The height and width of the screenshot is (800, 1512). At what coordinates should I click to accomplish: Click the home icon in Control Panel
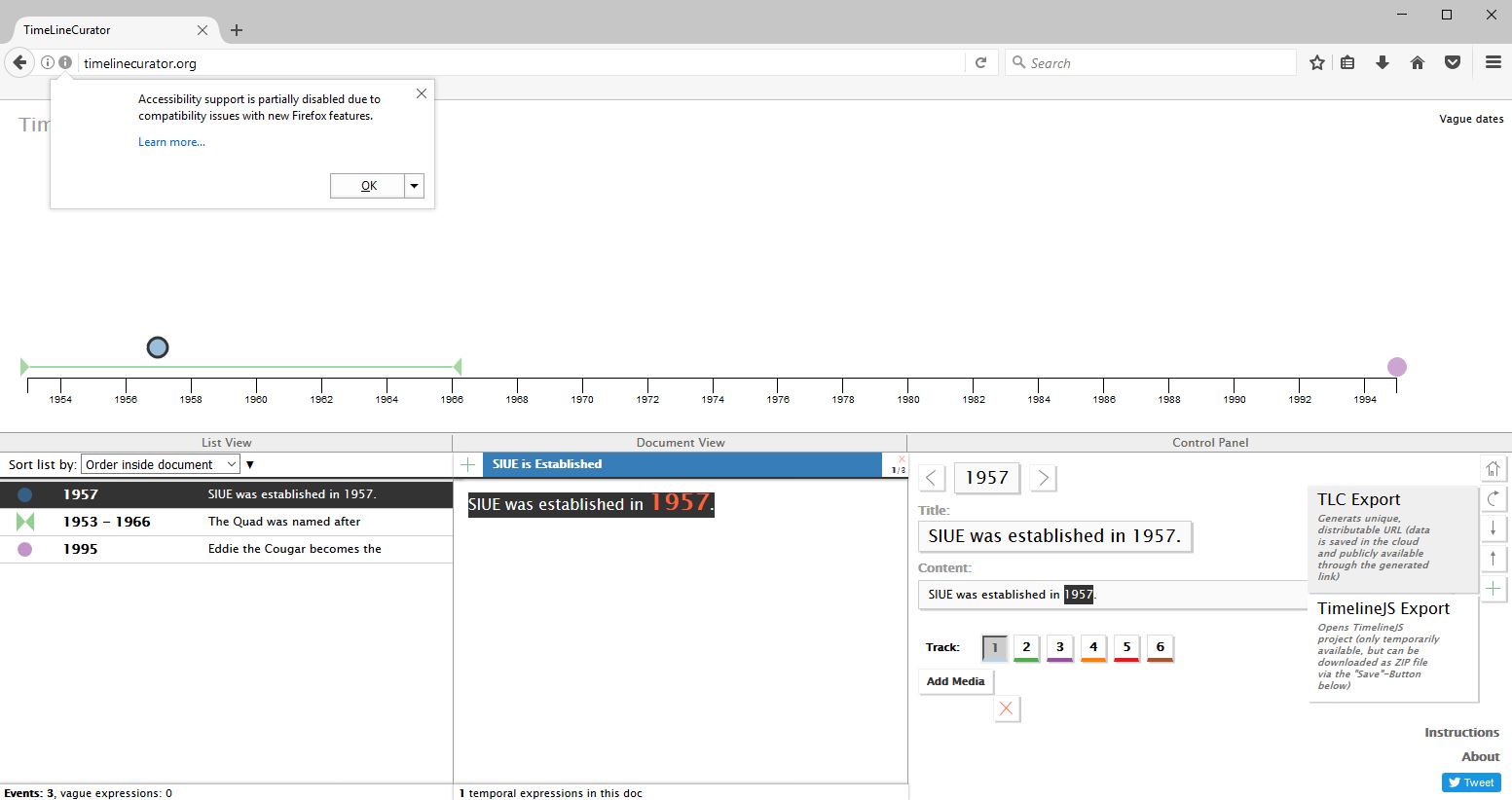click(x=1493, y=469)
